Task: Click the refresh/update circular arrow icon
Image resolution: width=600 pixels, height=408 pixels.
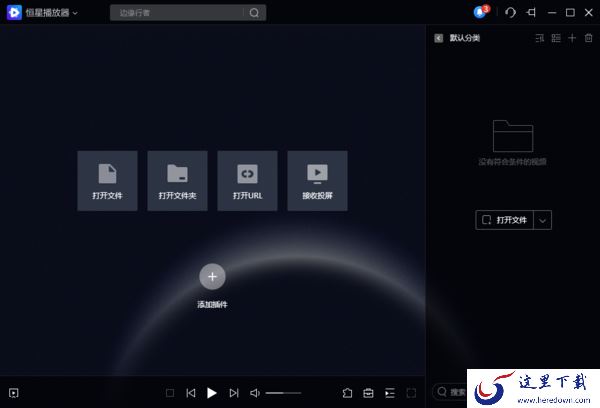Action: 510,13
